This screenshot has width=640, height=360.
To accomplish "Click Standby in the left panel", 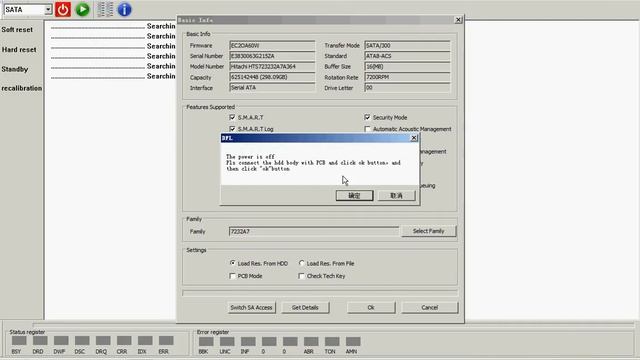I will point(15,69).
